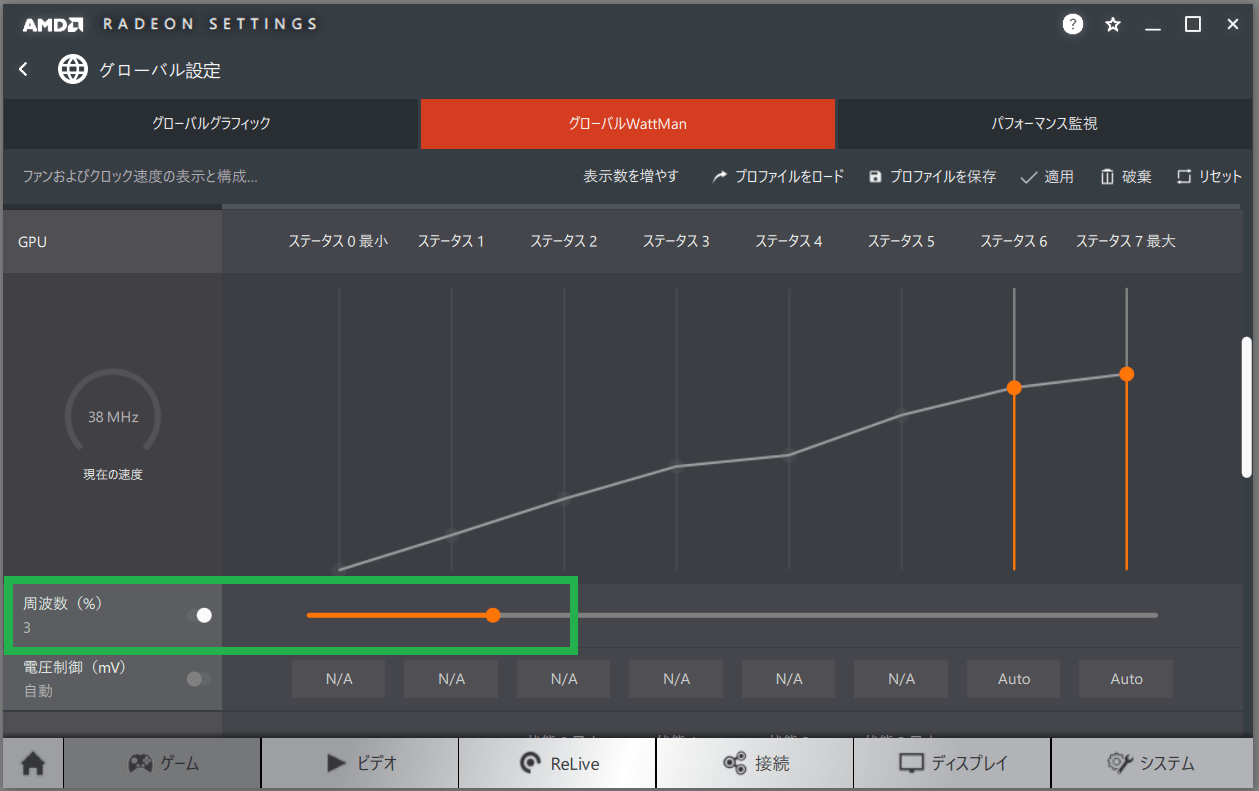This screenshot has width=1259, height=791.
Task: Click the ファンおよびクロック速度の表示と構成 description text
Action: click(140, 177)
